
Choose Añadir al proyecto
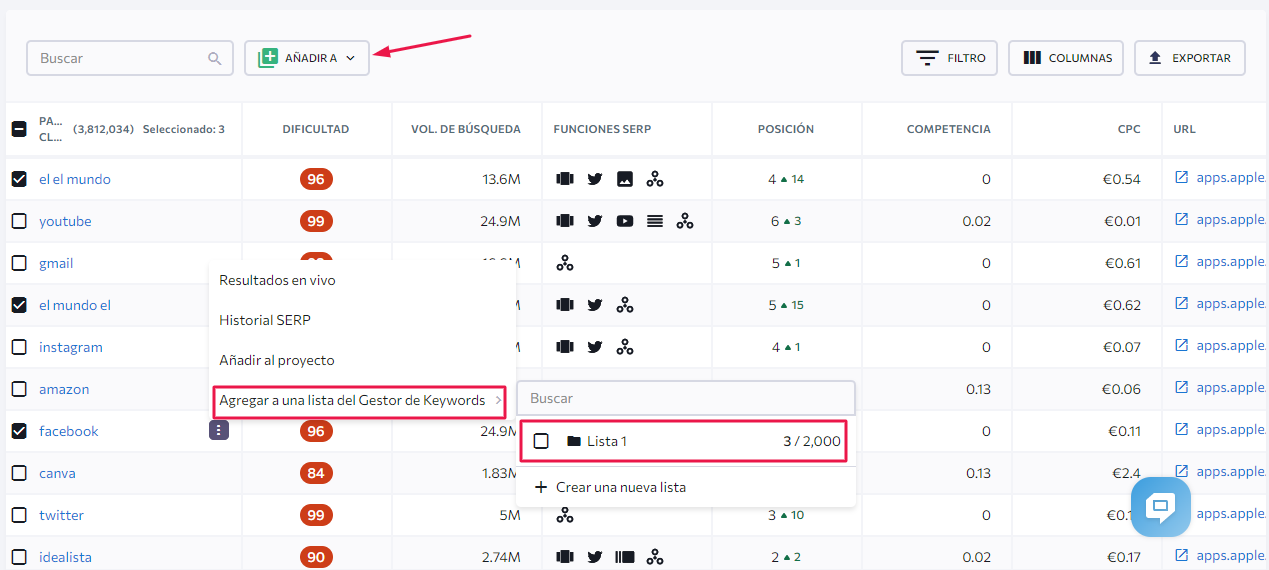pyautogui.click(x=277, y=360)
